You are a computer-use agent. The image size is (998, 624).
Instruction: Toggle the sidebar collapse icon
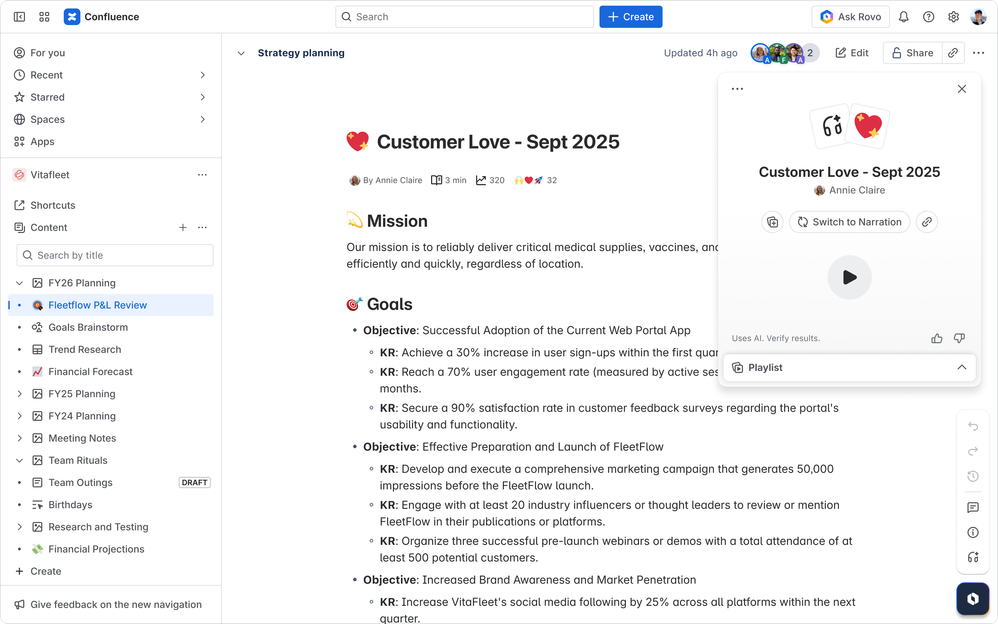coord(20,17)
